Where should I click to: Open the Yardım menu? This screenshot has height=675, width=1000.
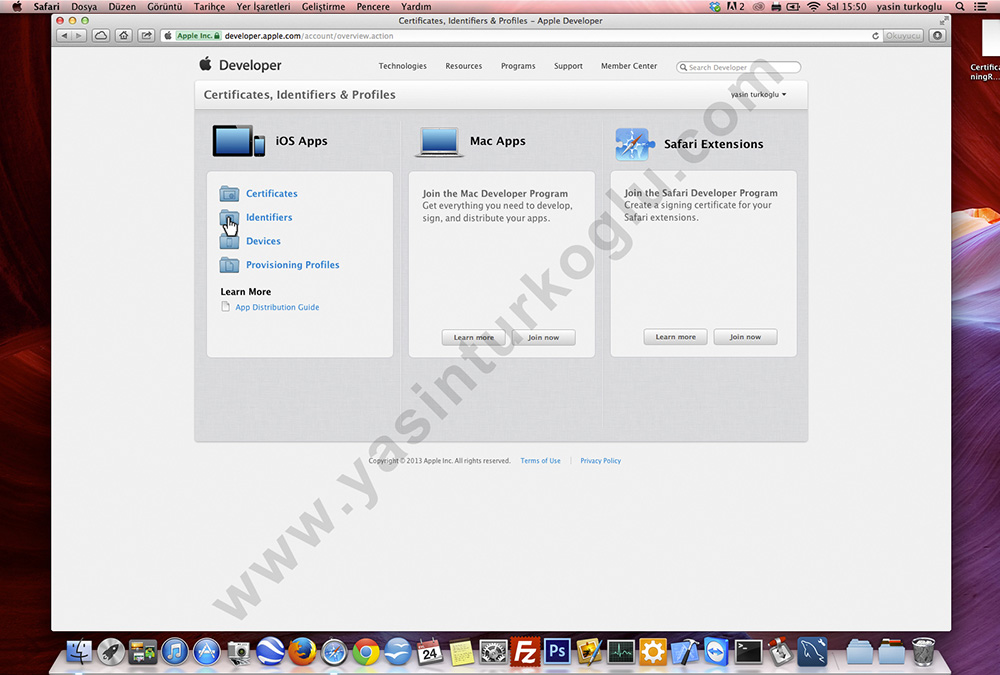(x=416, y=6)
